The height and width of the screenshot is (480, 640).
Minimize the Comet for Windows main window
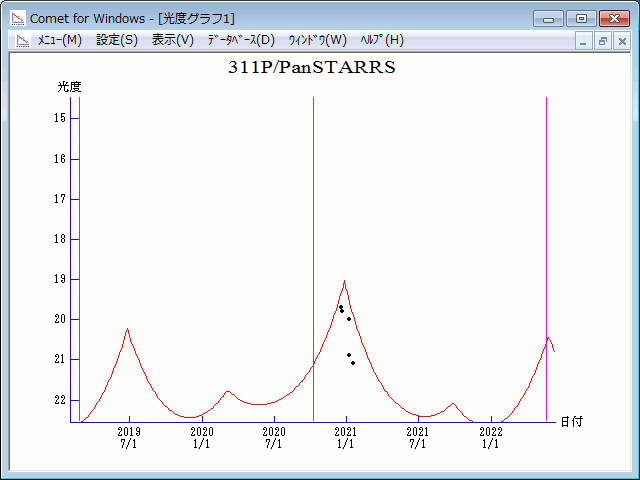[x=549, y=18]
